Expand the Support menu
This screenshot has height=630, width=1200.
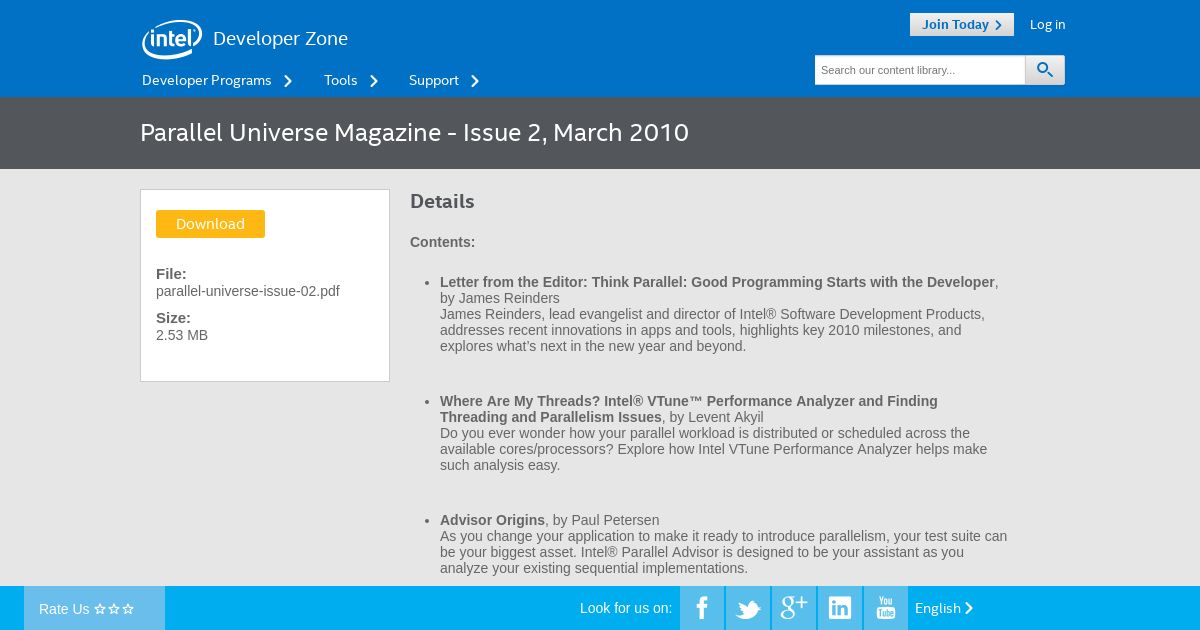click(x=444, y=80)
